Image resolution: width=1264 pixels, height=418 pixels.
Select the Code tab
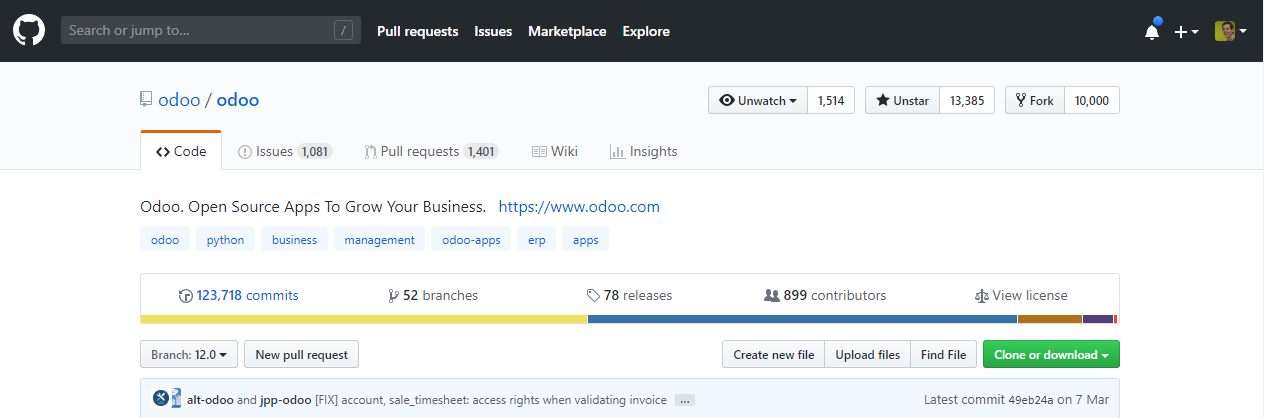[181, 151]
